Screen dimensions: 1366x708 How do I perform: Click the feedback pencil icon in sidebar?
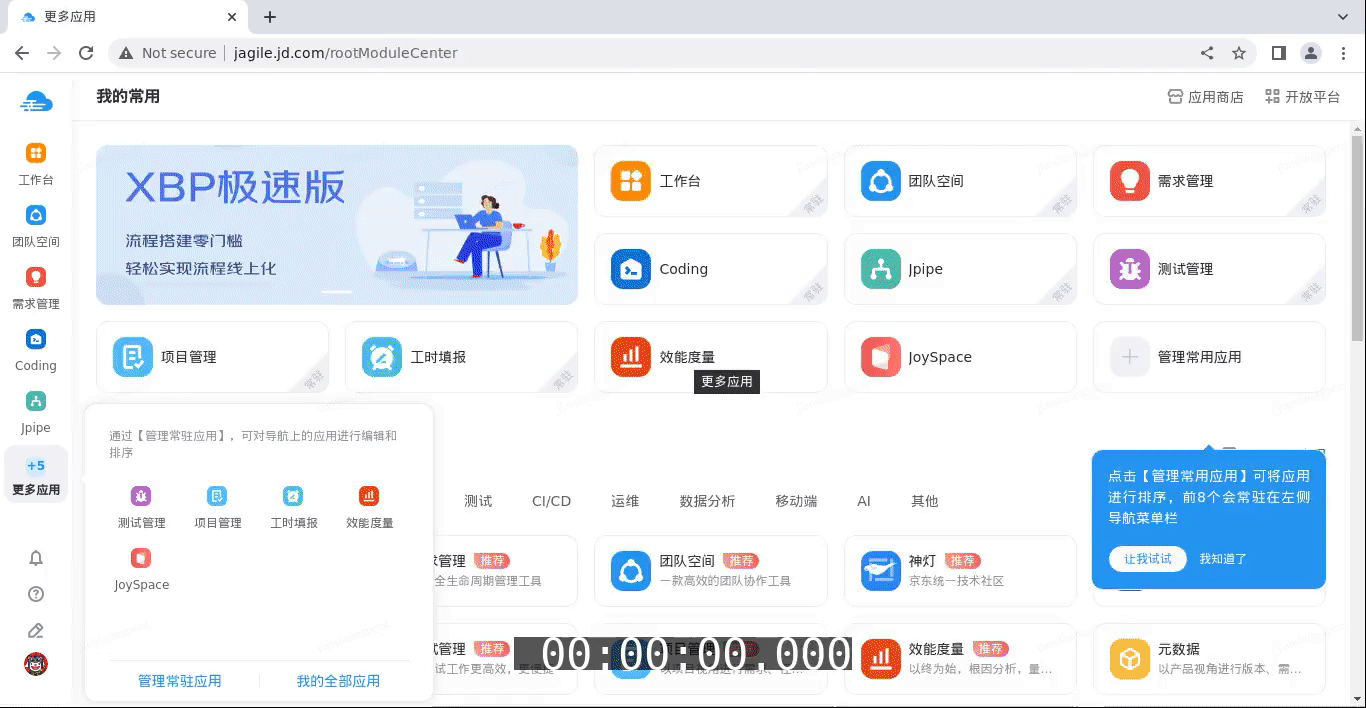click(36, 630)
